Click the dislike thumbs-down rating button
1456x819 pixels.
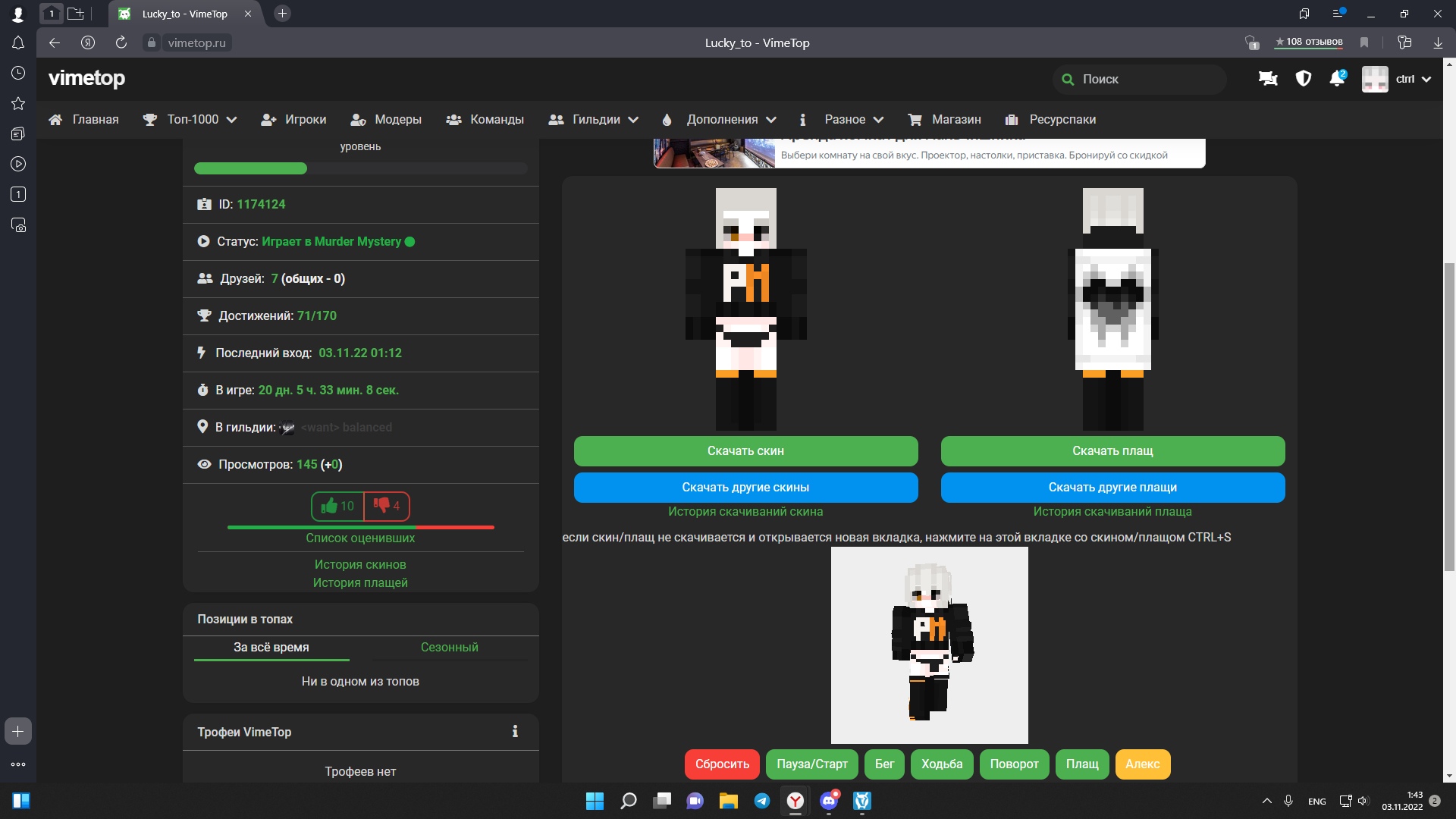coord(387,506)
